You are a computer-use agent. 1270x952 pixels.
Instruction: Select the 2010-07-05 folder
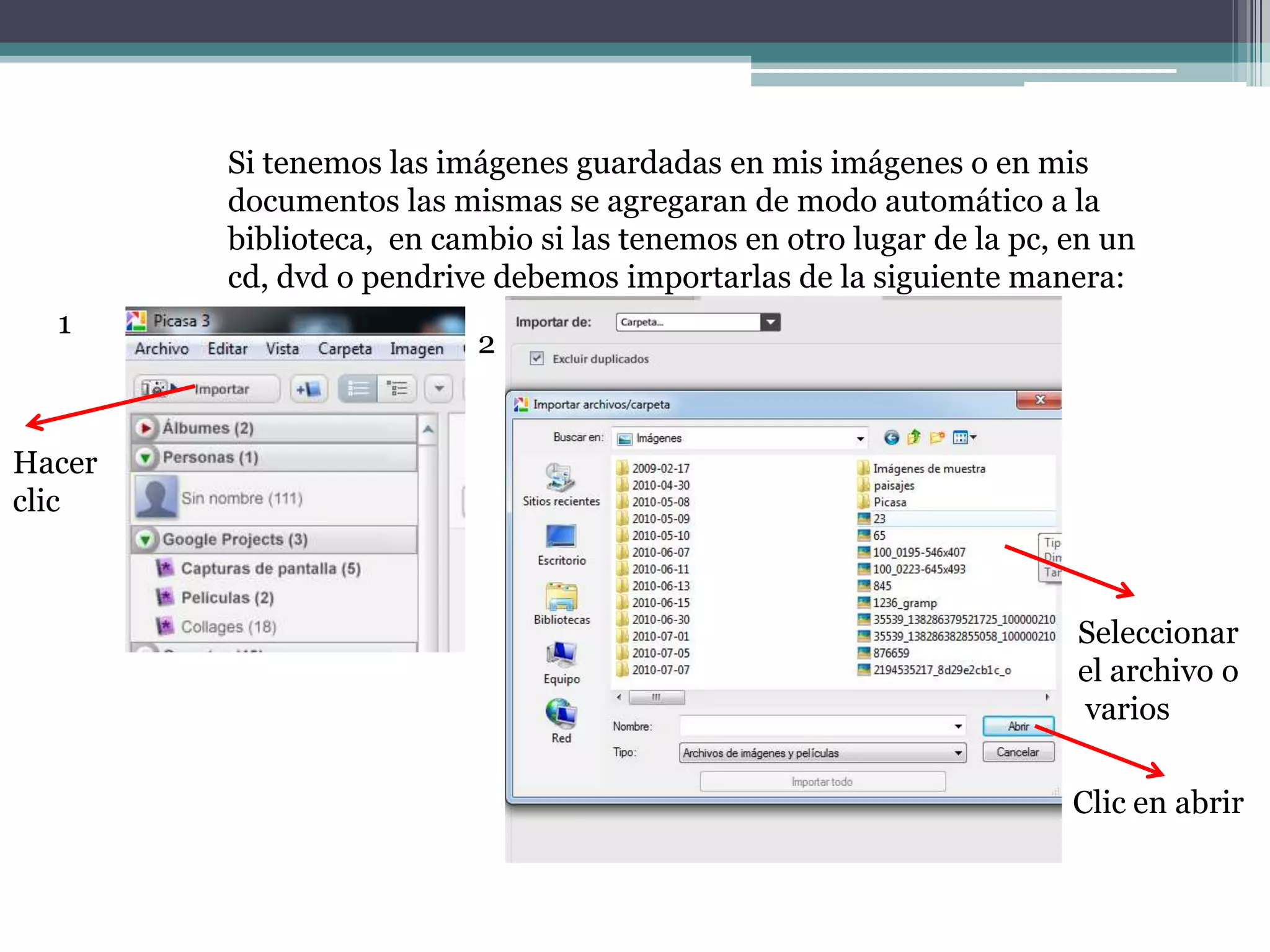click(x=653, y=653)
